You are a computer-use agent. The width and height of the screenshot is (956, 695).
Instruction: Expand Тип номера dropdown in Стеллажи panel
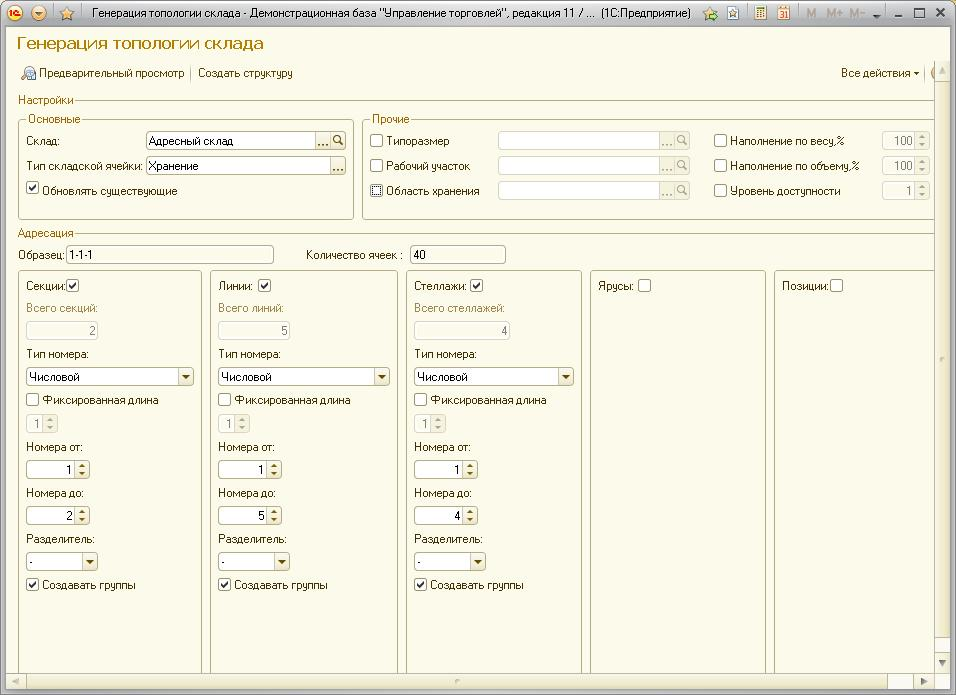pyautogui.click(x=566, y=377)
